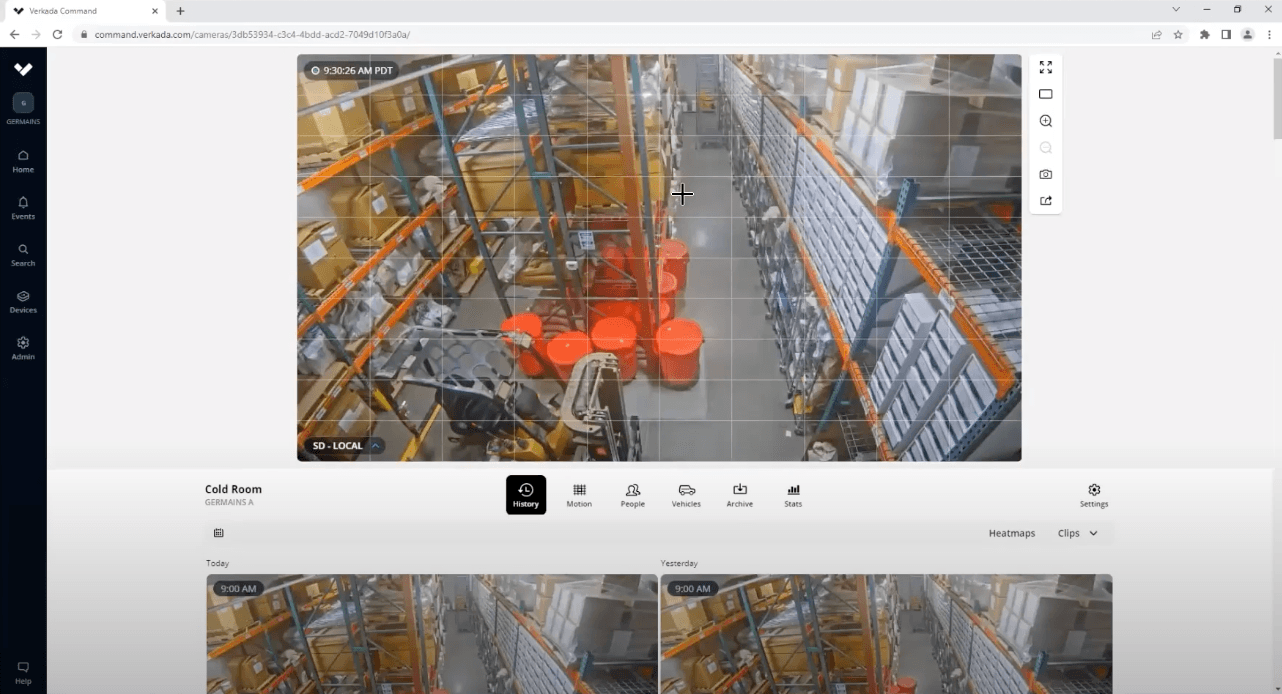Open the browser tab search chevron
The height and width of the screenshot is (694, 1282).
[x=1176, y=10]
